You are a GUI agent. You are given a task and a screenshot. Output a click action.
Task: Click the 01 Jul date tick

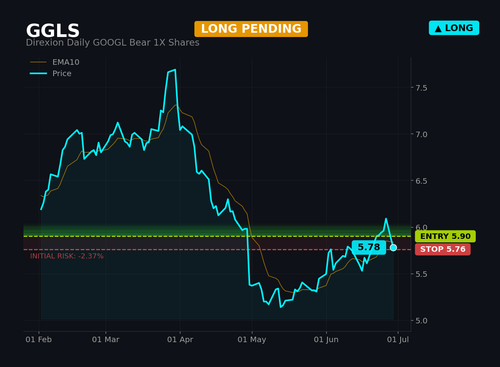point(398,339)
